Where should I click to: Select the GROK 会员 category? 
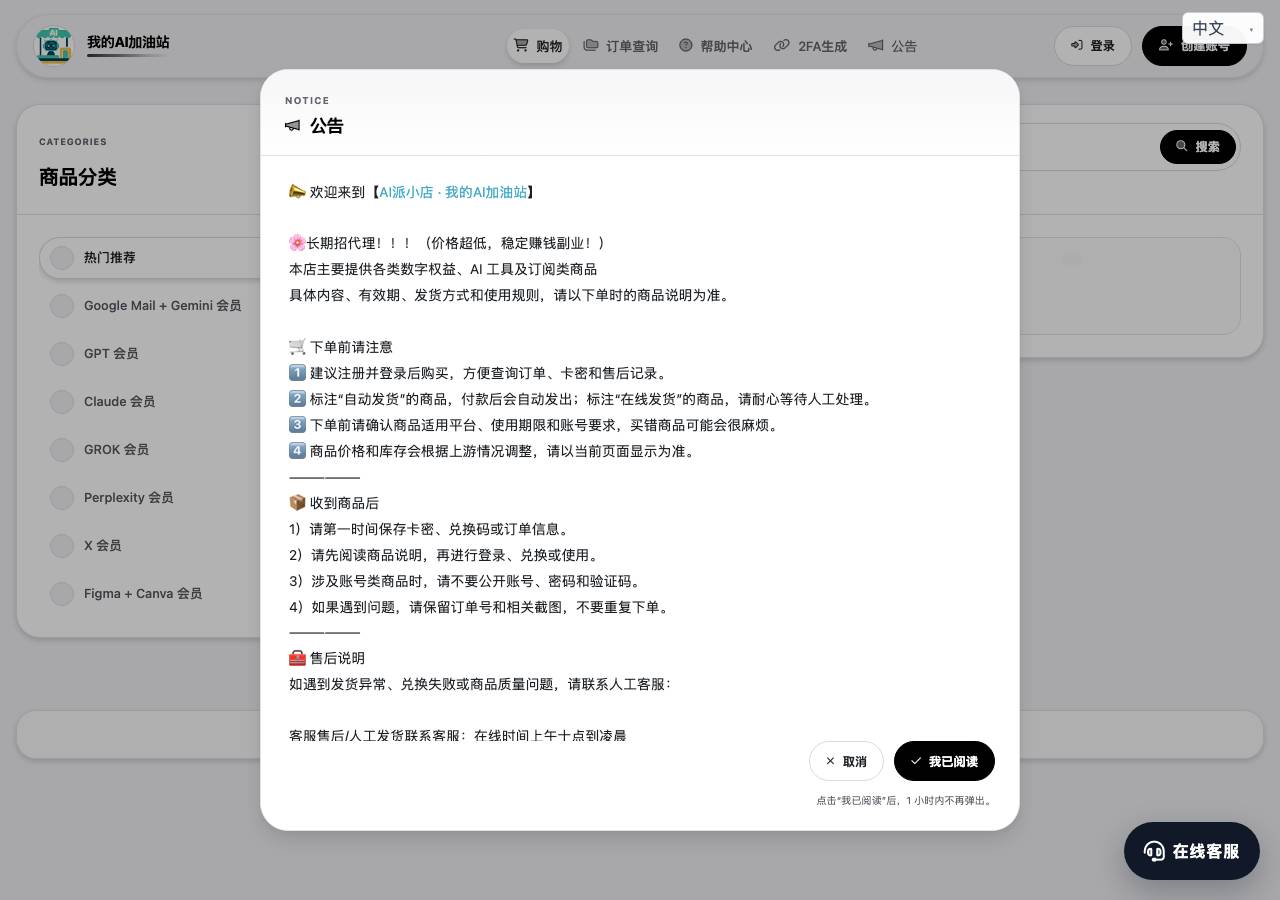(150, 449)
